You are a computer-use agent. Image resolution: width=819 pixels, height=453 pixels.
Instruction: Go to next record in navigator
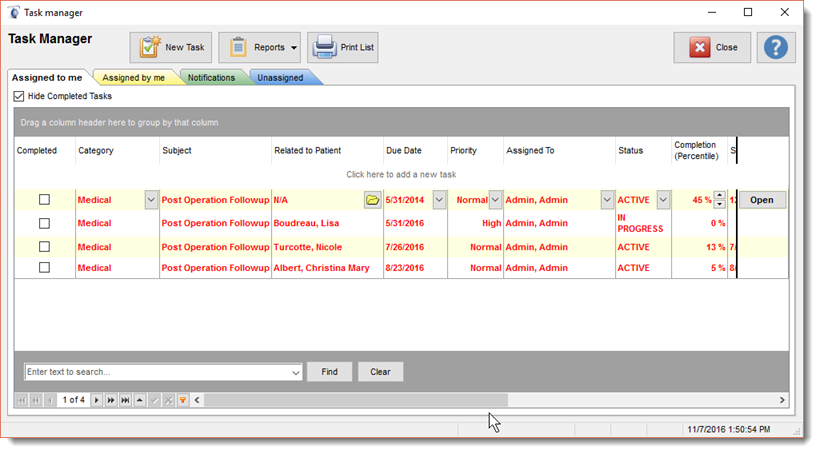click(97, 400)
